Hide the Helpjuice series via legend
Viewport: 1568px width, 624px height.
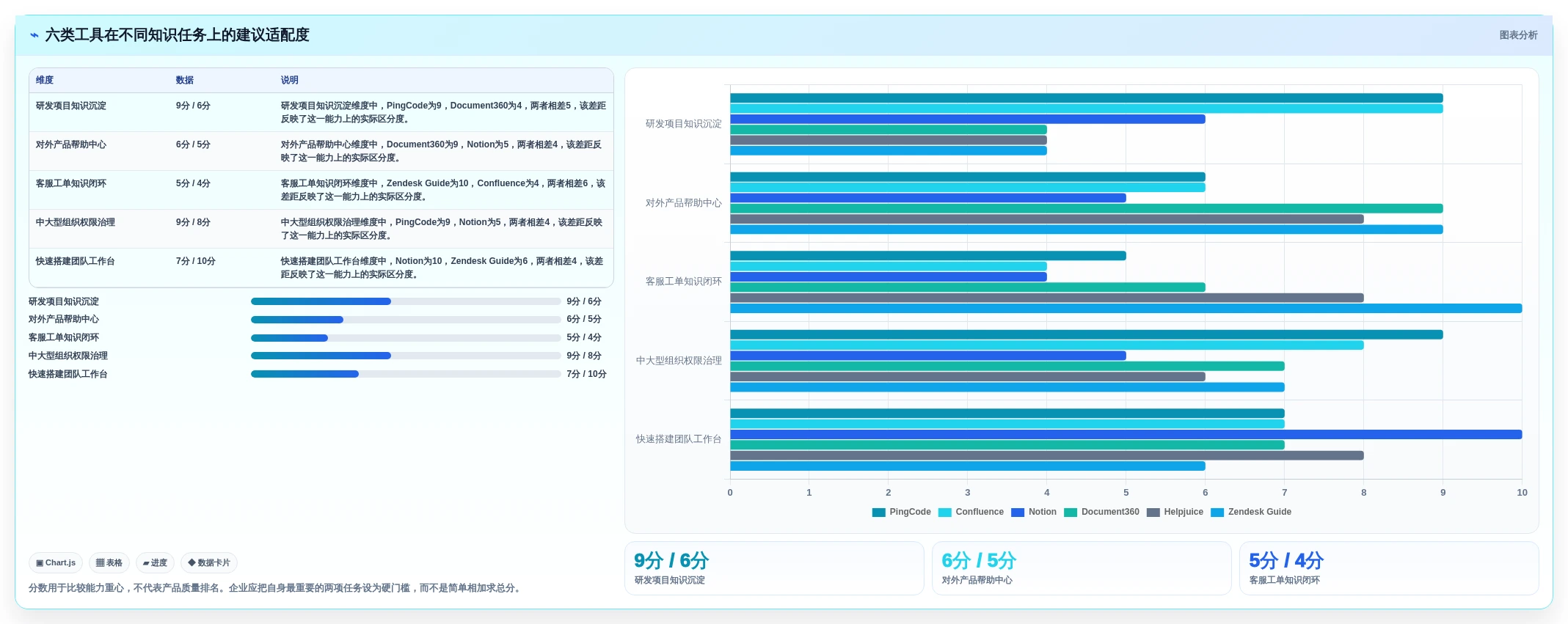pyautogui.click(x=1175, y=513)
